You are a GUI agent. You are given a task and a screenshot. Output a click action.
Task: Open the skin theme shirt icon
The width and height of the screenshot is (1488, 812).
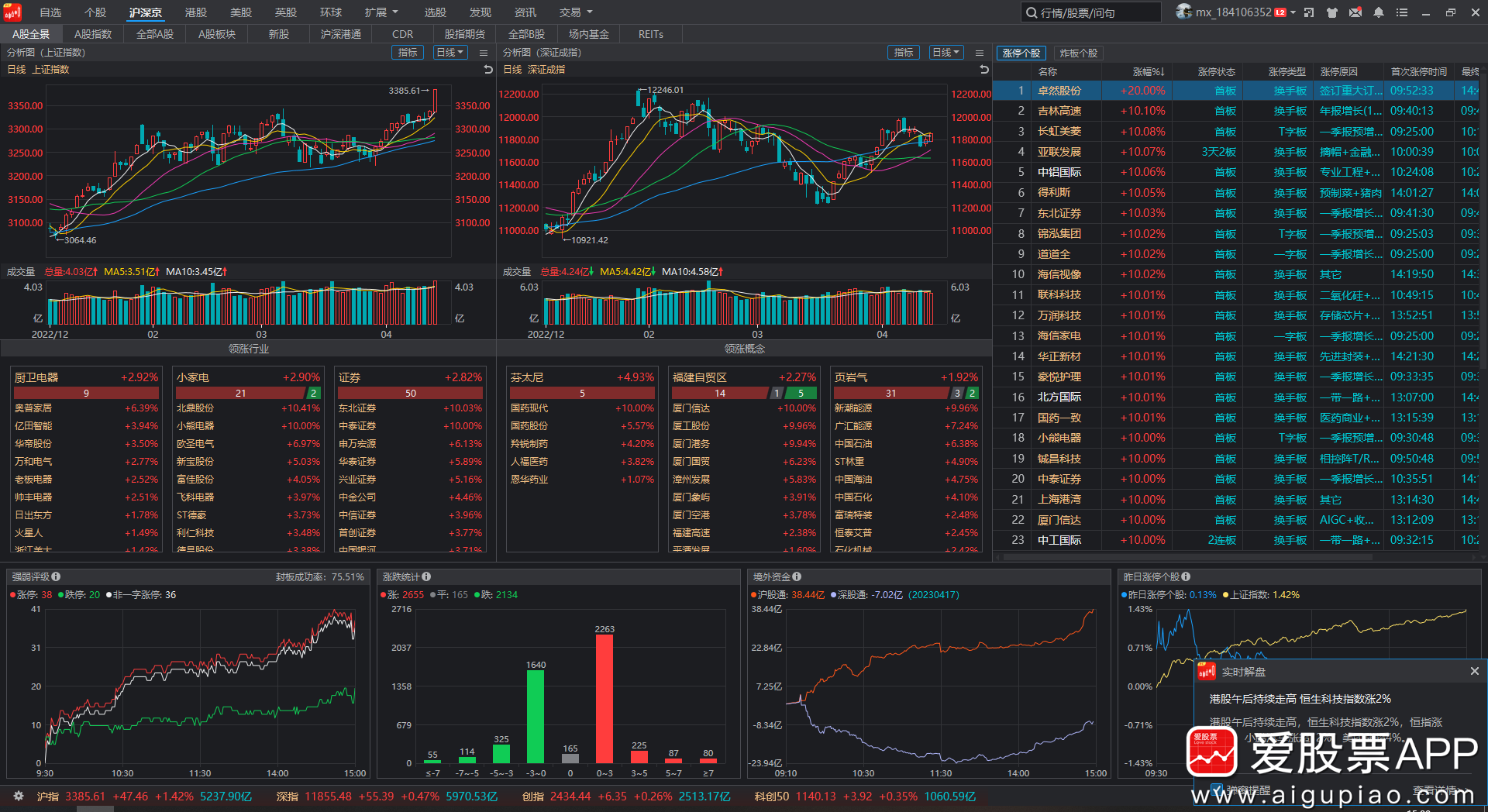point(1332,12)
